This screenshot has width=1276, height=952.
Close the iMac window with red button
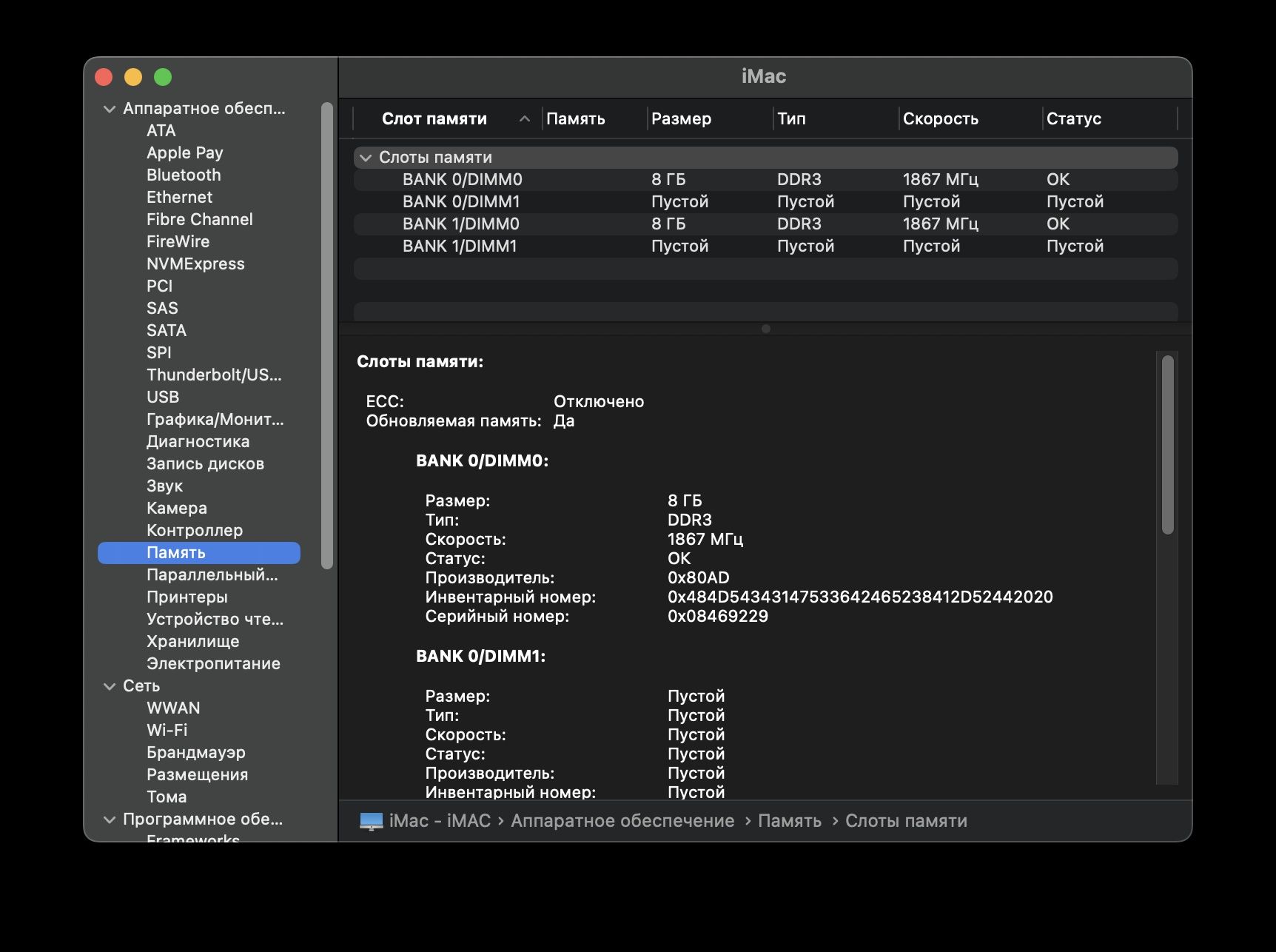pyautogui.click(x=104, y=77)
